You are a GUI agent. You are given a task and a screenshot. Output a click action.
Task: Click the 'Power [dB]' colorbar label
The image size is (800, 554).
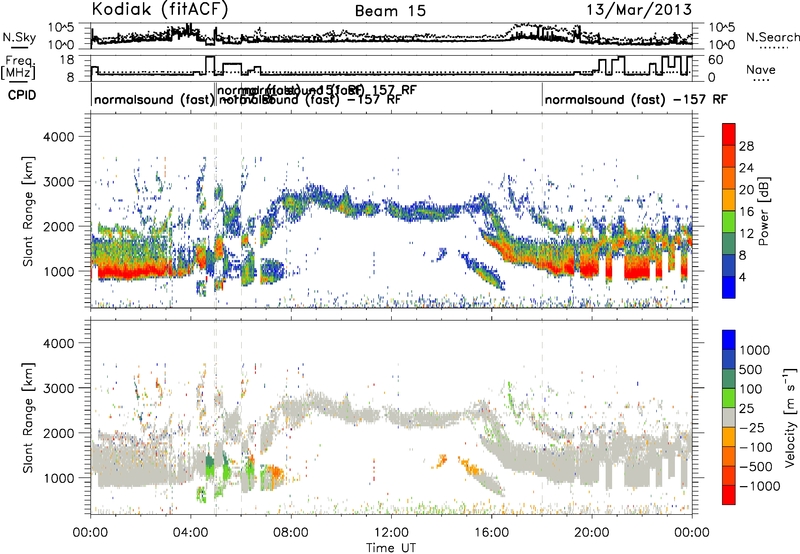pos(763,211)
